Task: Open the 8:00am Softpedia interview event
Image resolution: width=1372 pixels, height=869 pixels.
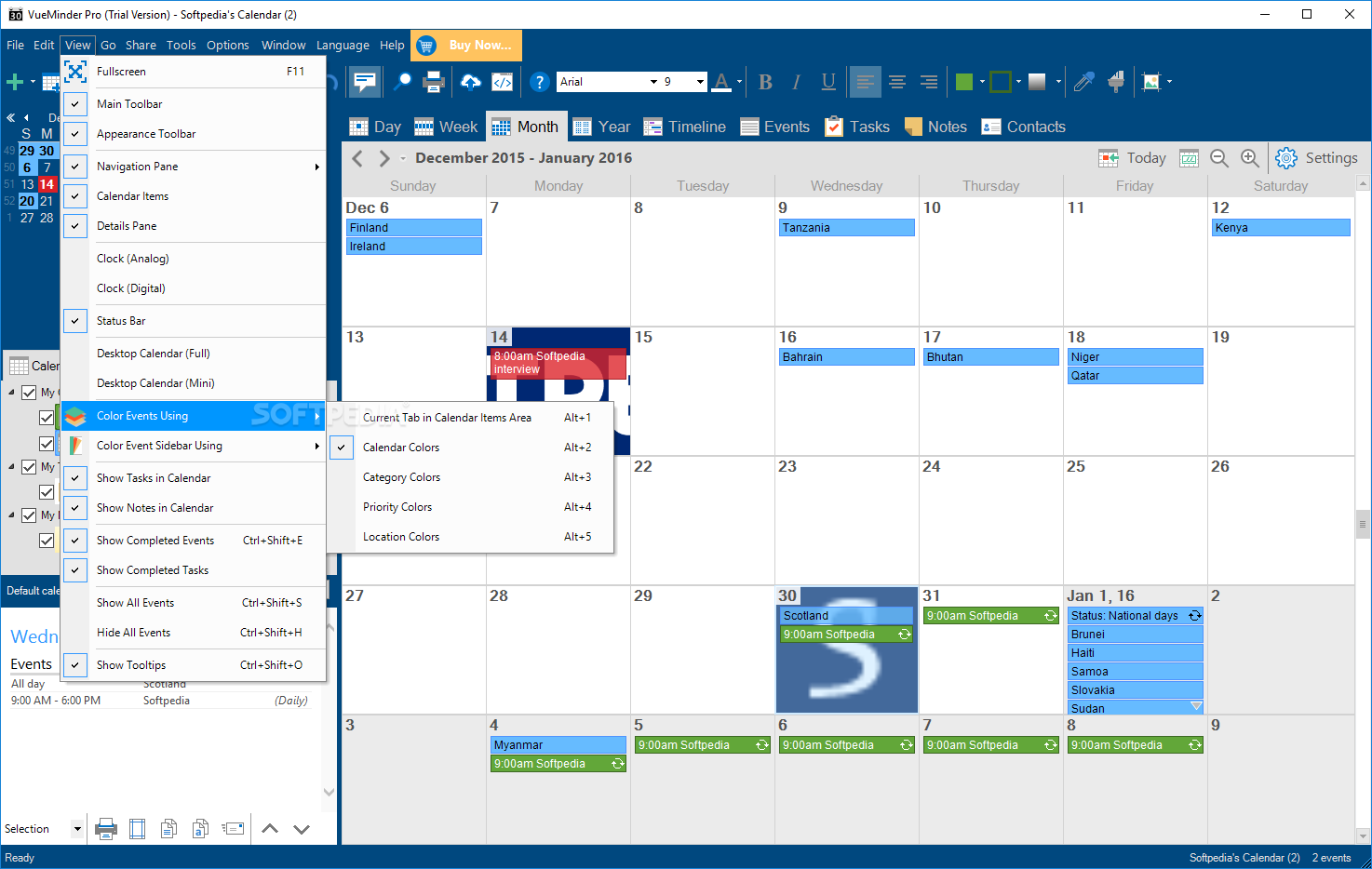Action: [x=558, y=363]
